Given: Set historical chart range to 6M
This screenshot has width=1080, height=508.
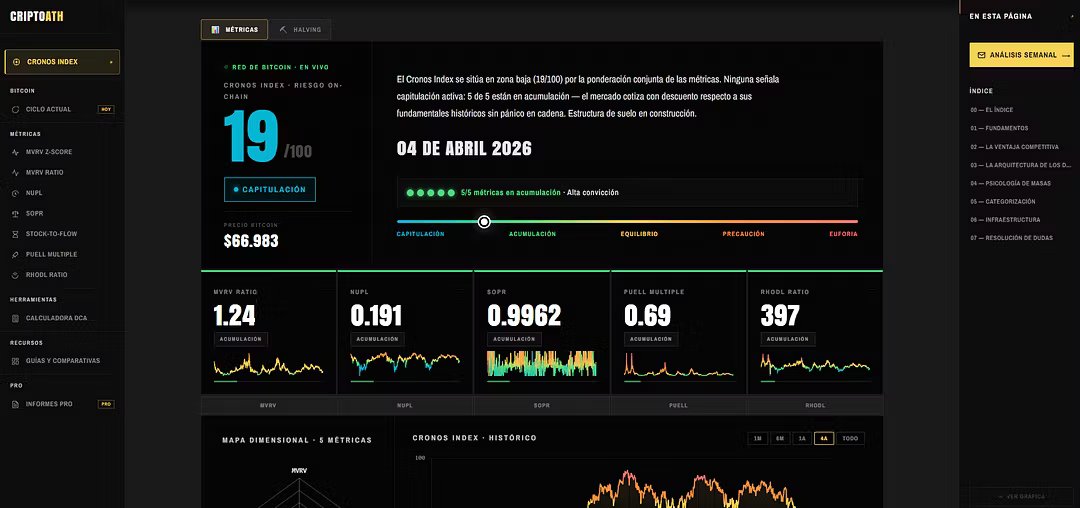Looking at the screenshot, I should point(780,438).
